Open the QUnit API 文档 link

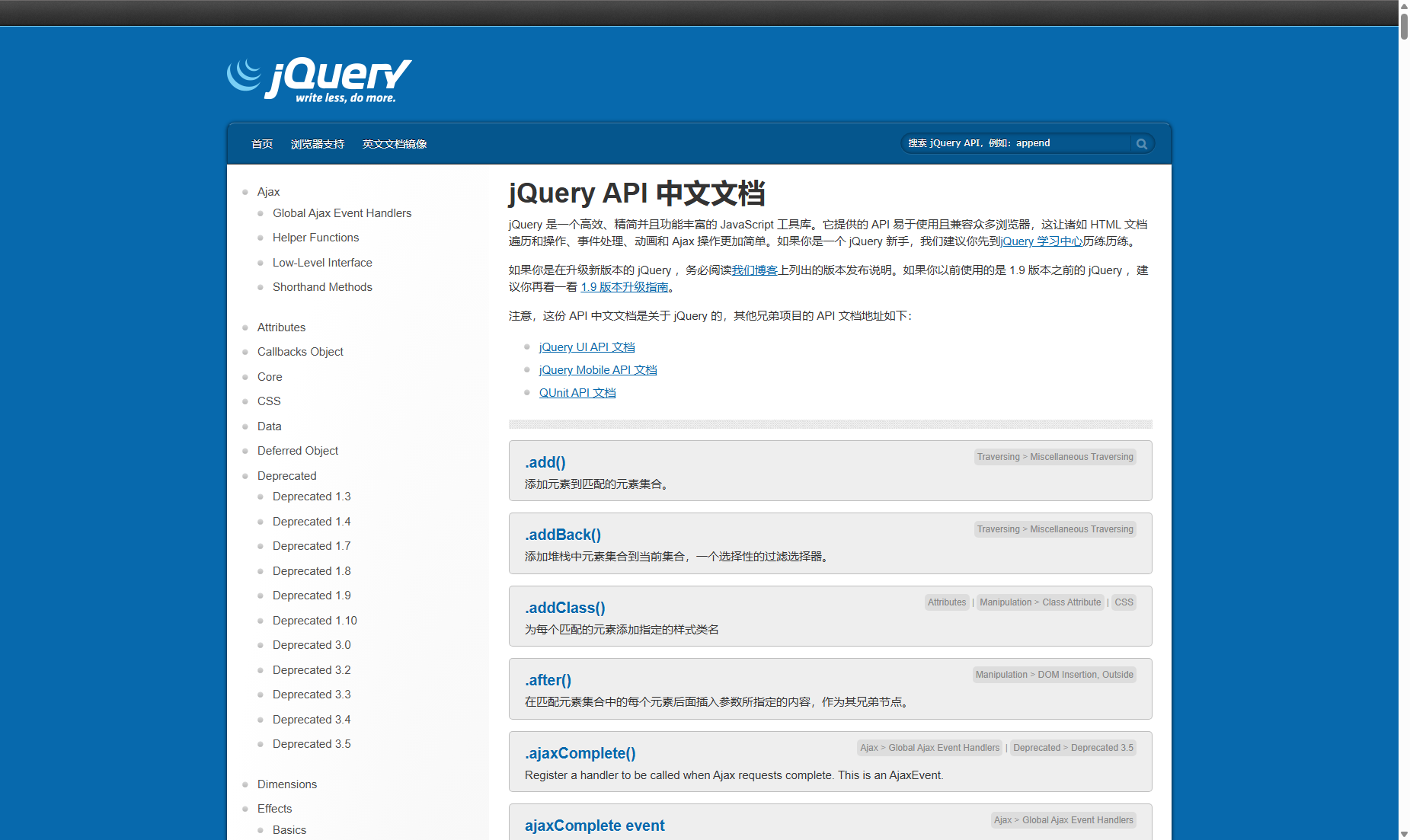point(577,393)
